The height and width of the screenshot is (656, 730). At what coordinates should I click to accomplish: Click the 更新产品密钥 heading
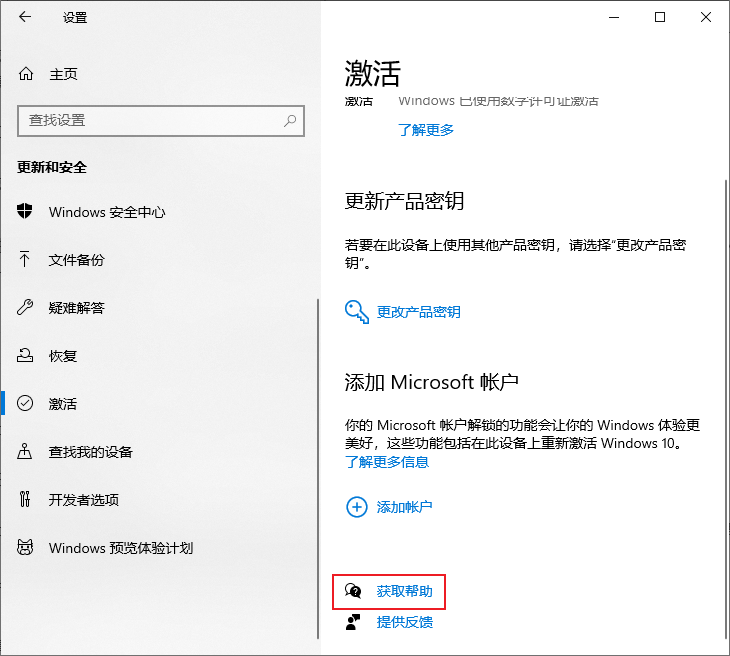coord(404,201)
